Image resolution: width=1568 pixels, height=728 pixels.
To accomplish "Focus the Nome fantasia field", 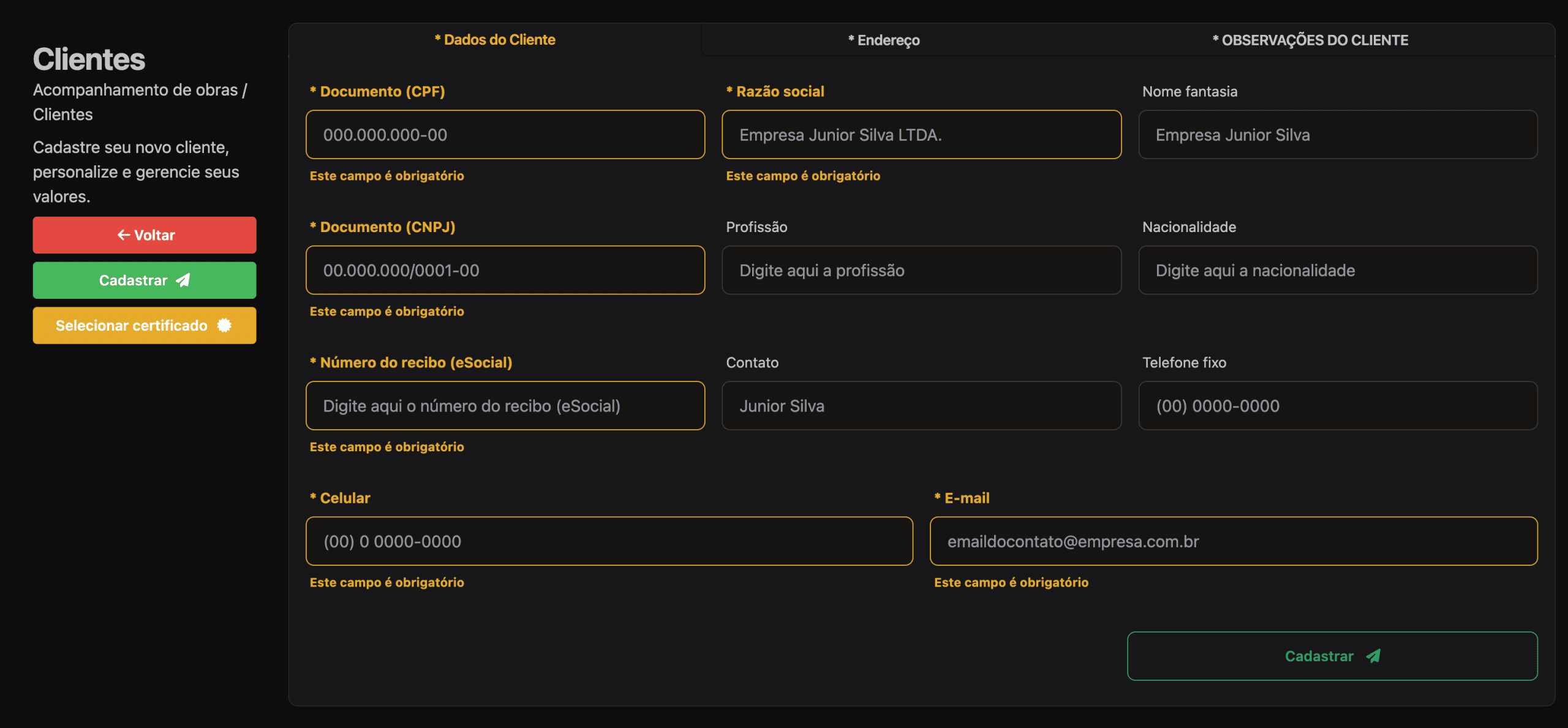I will (1338, 135).
